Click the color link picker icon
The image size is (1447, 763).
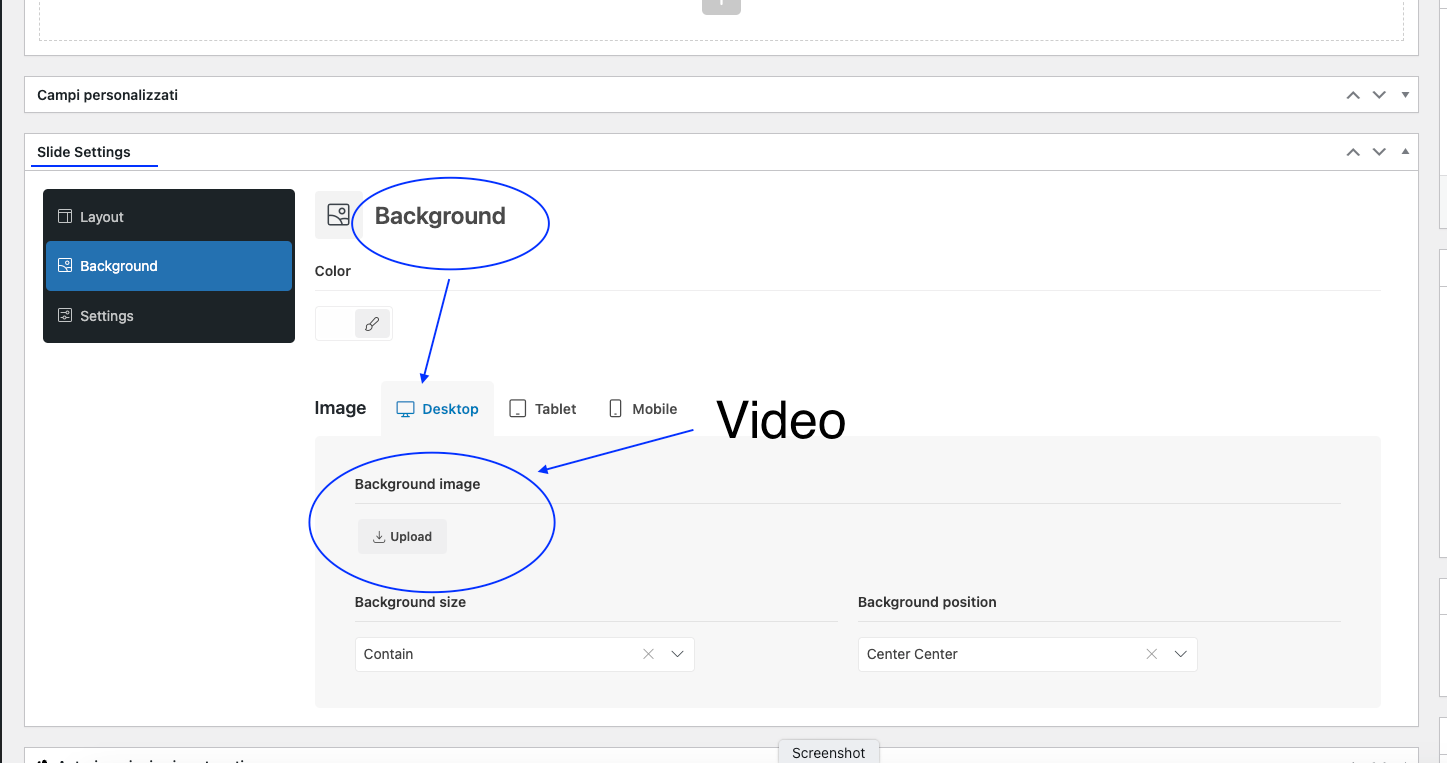coord(372,324)
